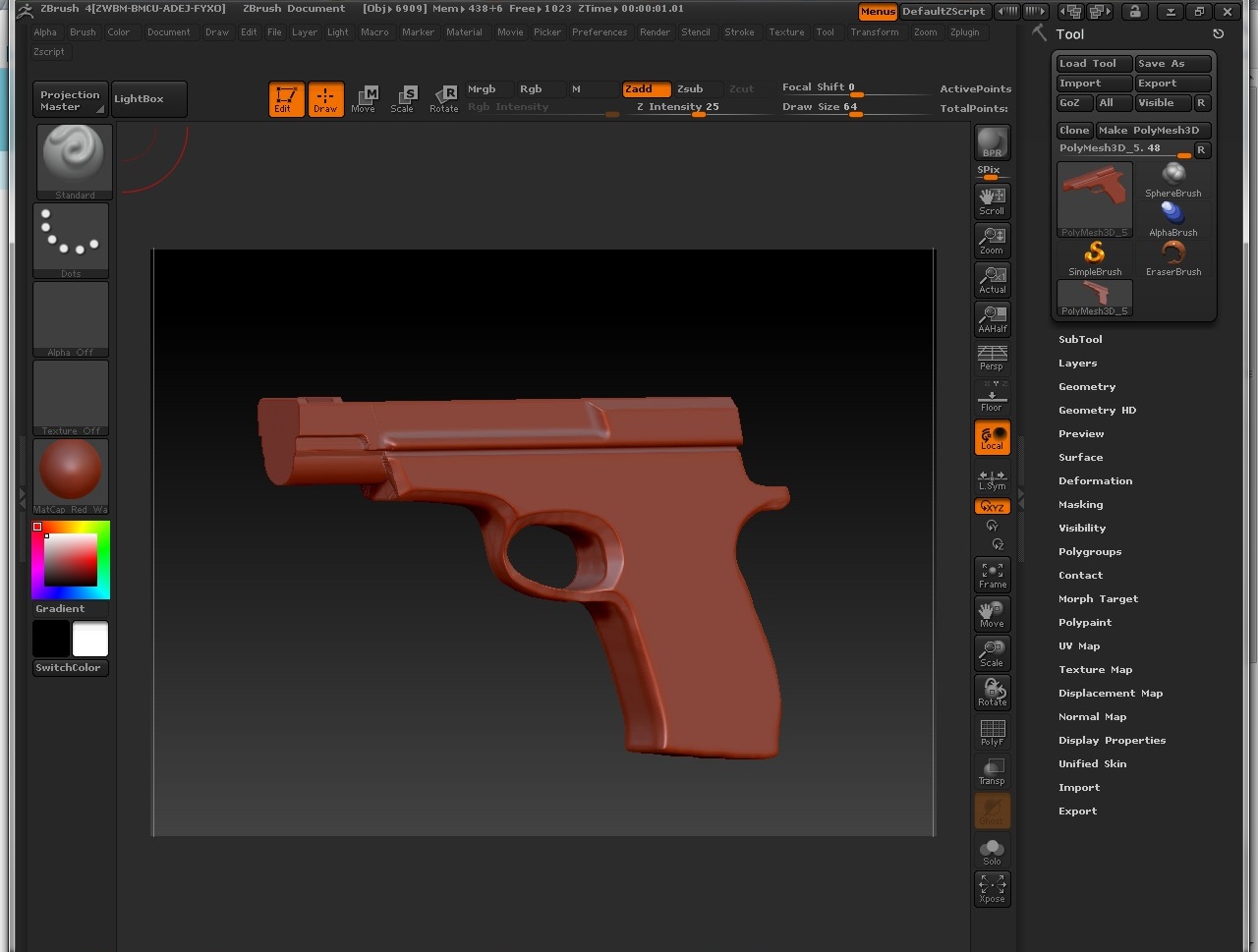Open the Preferences menu

point(600,32)
